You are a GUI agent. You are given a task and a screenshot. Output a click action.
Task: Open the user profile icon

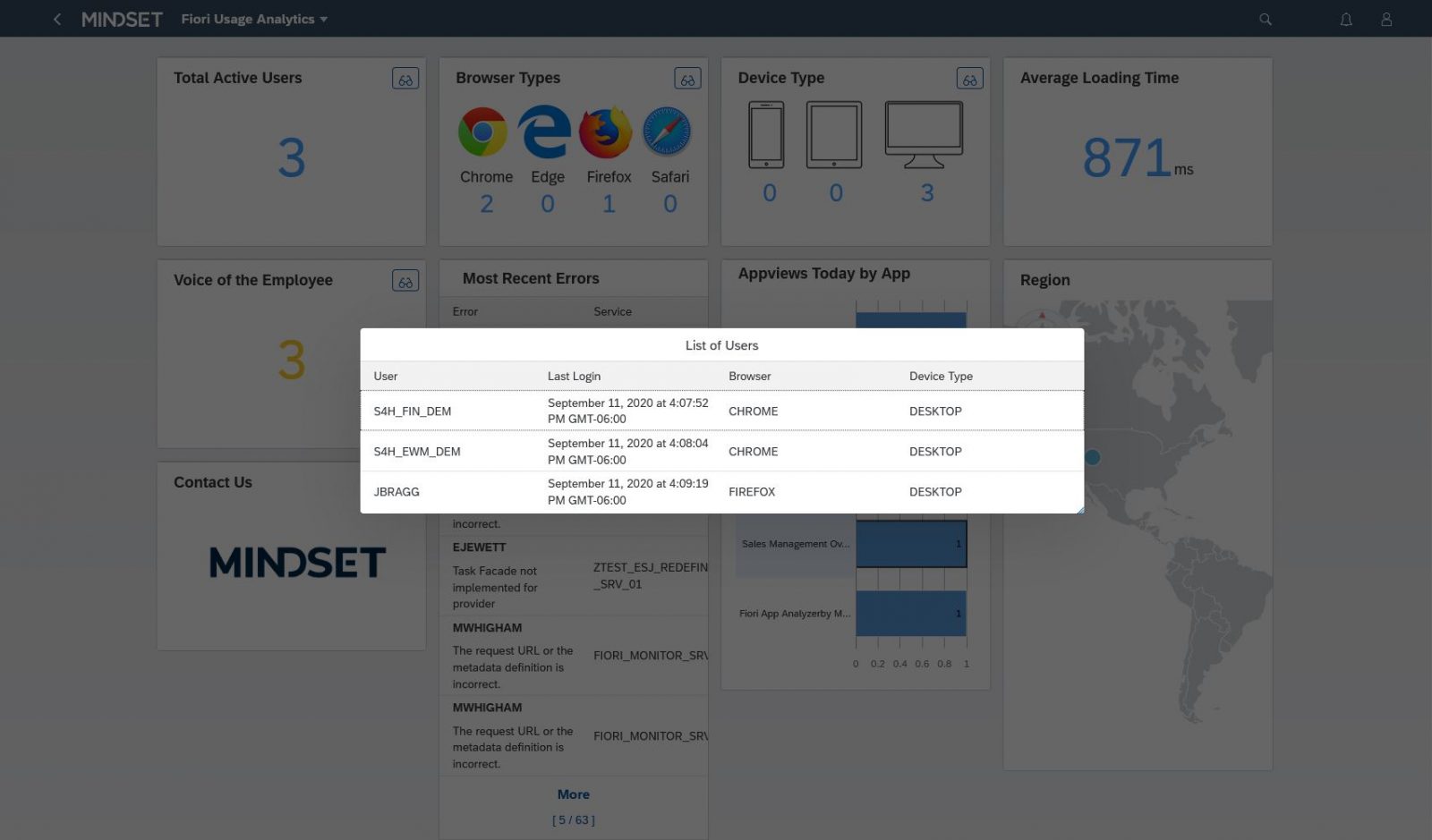point(1386,19)
